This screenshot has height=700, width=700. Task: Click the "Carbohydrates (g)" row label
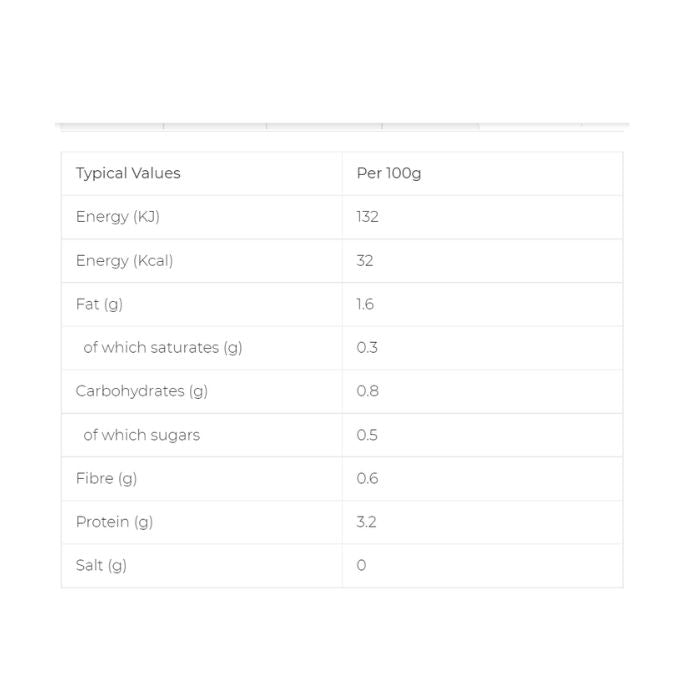click(142, 391)
